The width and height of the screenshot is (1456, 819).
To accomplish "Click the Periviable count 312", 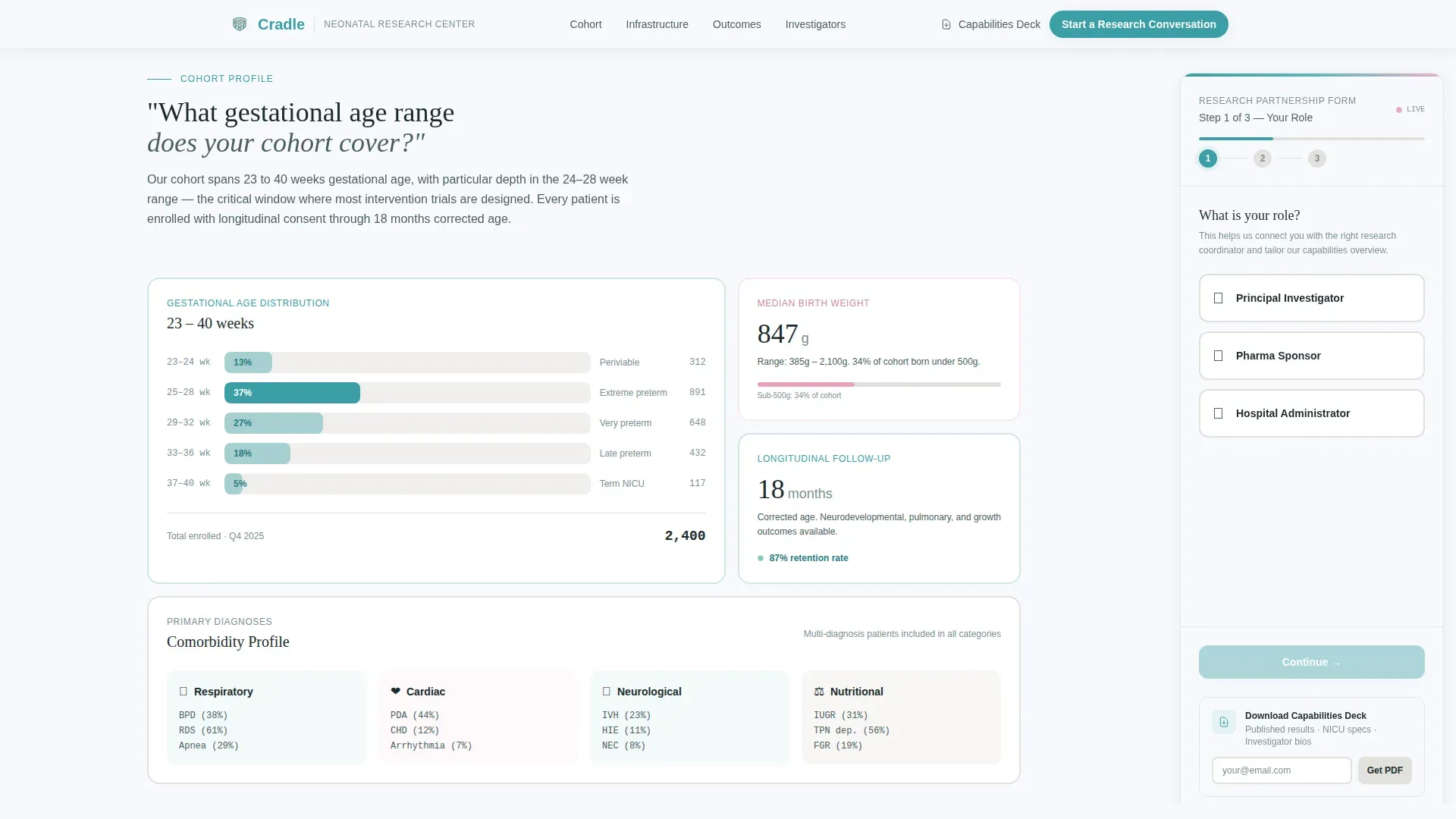I will [697, 362].
